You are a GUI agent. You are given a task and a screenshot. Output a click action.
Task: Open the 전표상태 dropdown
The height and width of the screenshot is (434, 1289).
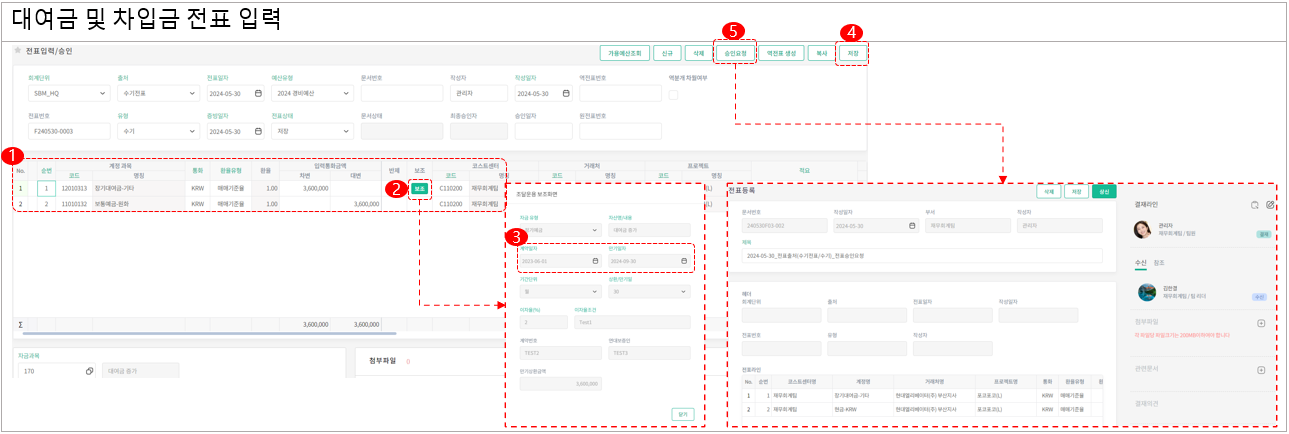(x=344, y=131)
